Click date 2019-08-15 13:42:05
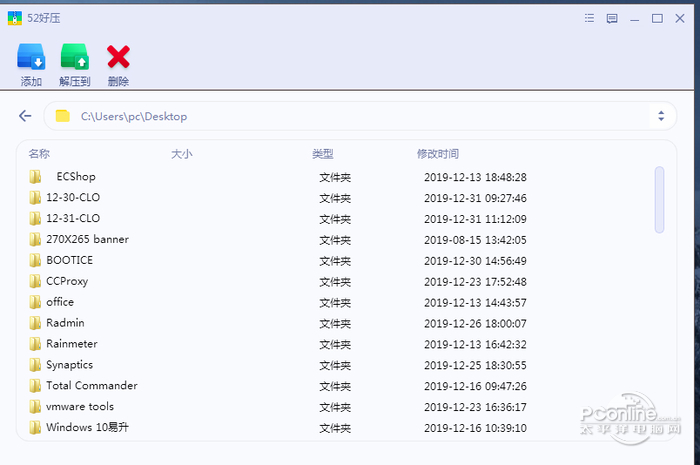Image resolution: width=700 pixels, height=465 pixels. point(475,240)
